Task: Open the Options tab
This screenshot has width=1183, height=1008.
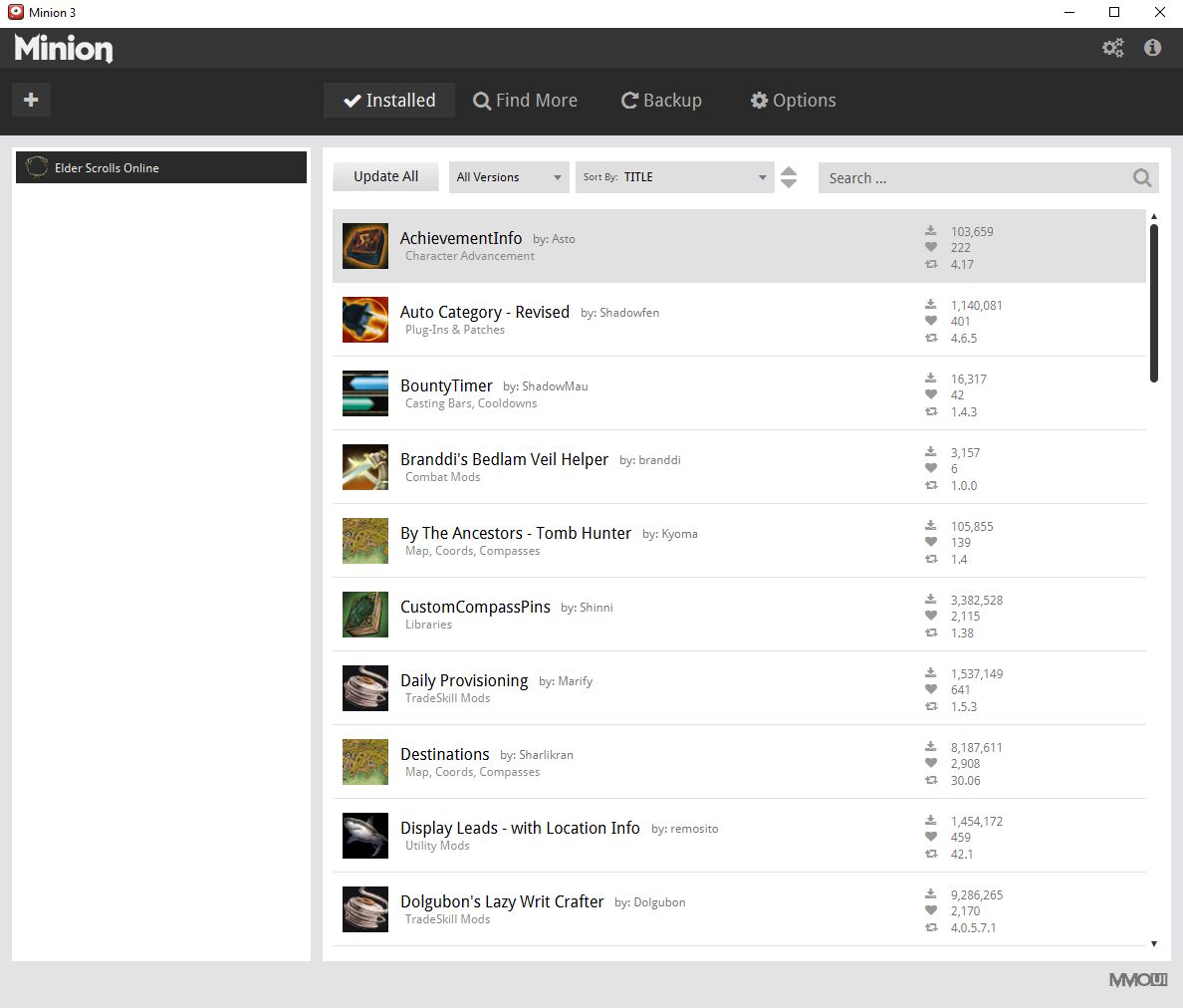Action: (x=794, y=101)
